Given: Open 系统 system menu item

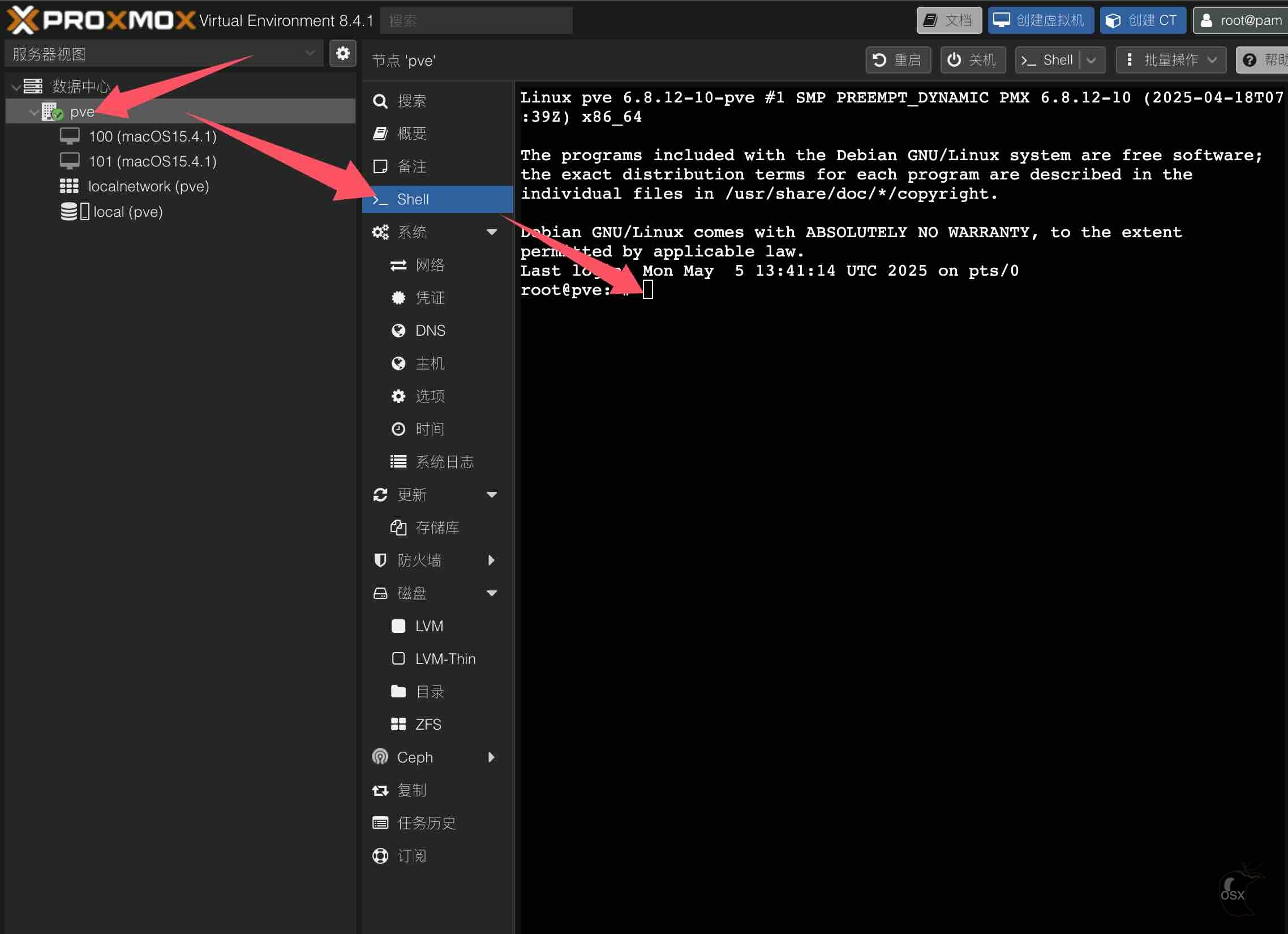Looking at the screenshot, I should (x=437, y=232).
